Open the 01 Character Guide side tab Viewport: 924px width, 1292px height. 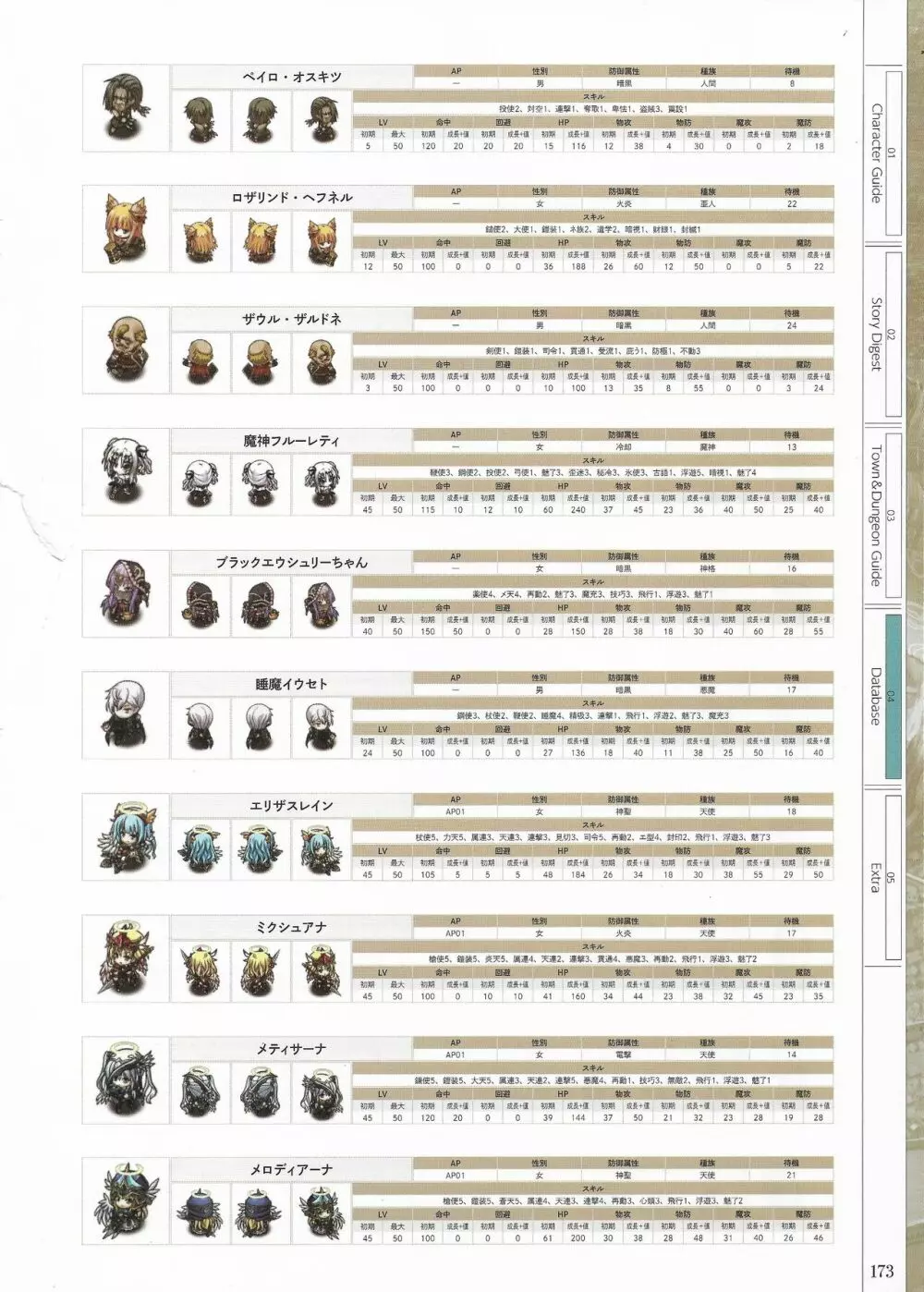click(881, 152)
